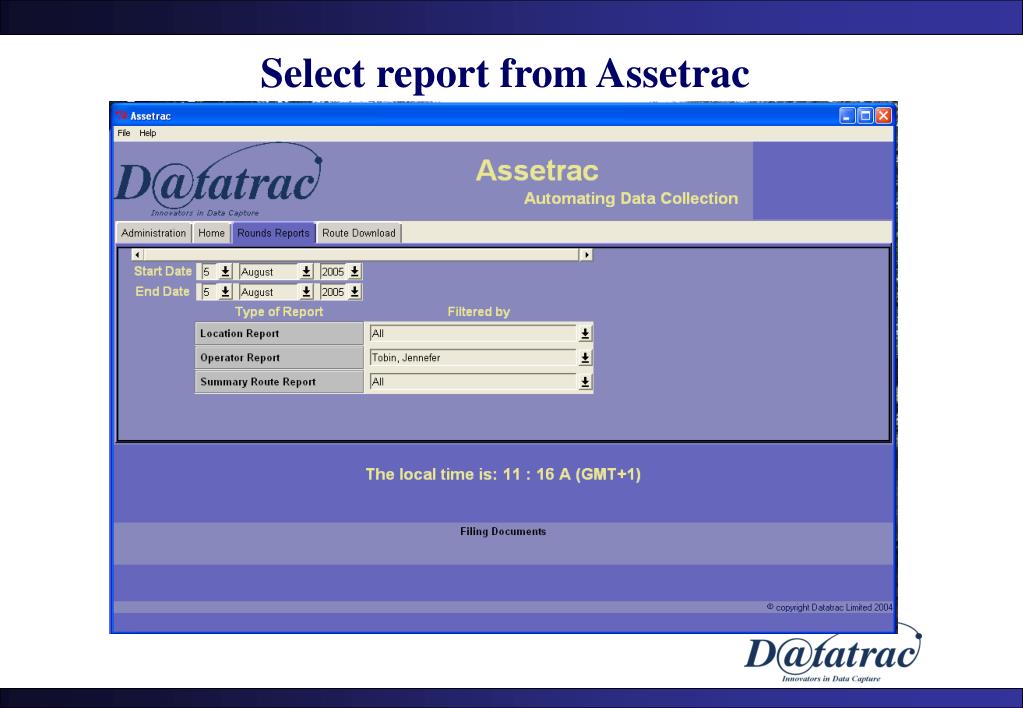Click the Assetrac title bar app icon
The width and height of the screenshot is (1023, 708).
(x=121, y=115)
